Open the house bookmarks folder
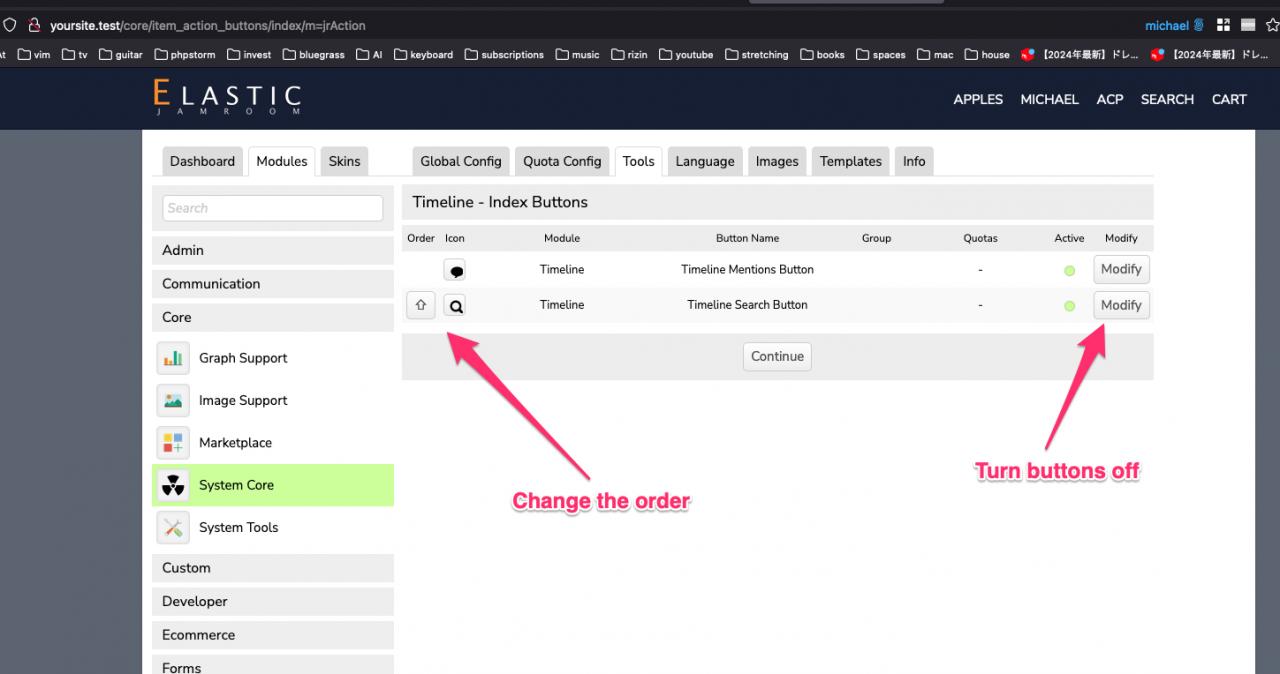 coord(987,55)
